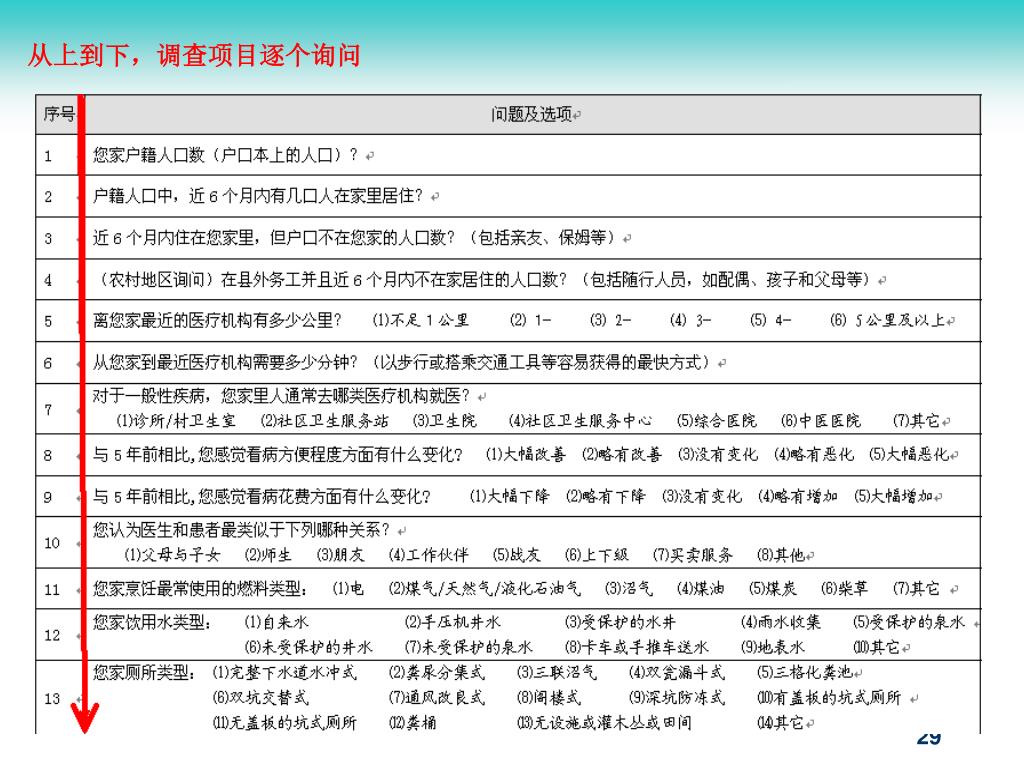This screenshot has width=1024, height=768.
Task: Select option '(8)卡车或手推车送水'
Action: click(x=636, y=647)
